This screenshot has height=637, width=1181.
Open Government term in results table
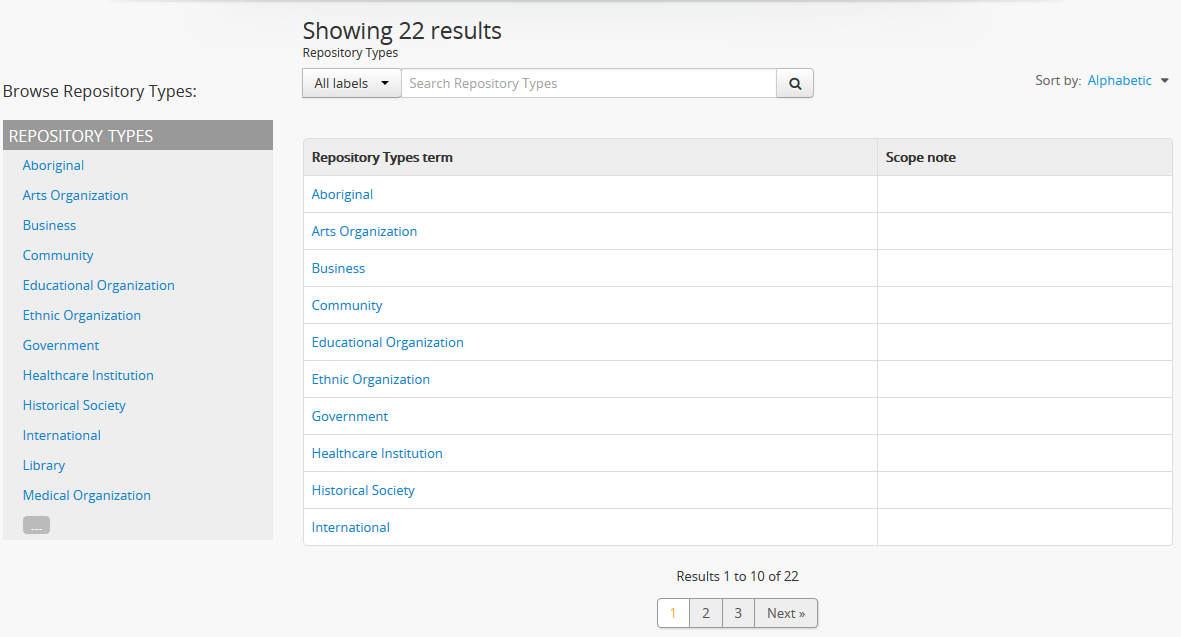tap(350, 416)
